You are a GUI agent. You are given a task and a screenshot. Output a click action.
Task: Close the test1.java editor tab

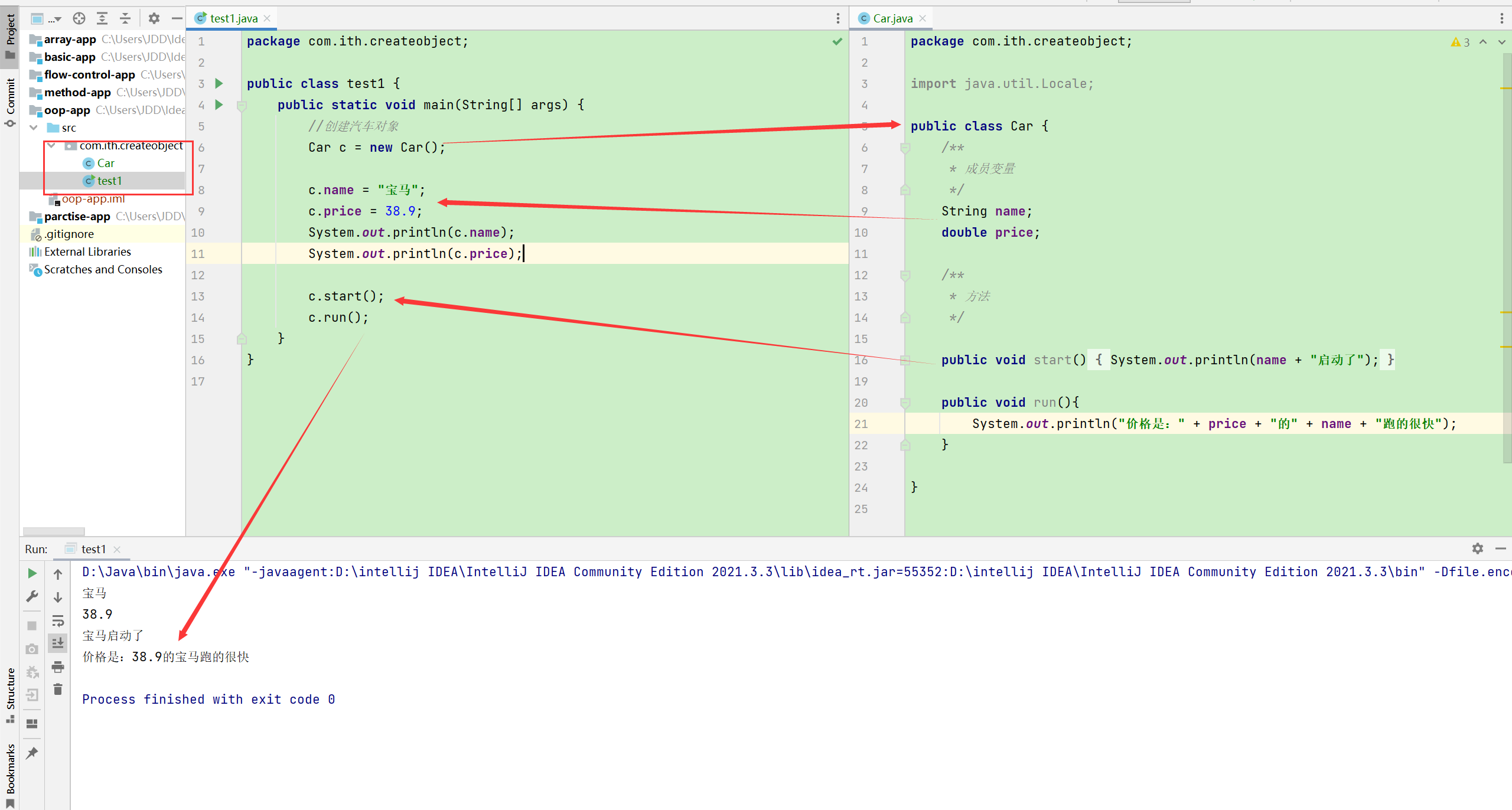[268, 18]
